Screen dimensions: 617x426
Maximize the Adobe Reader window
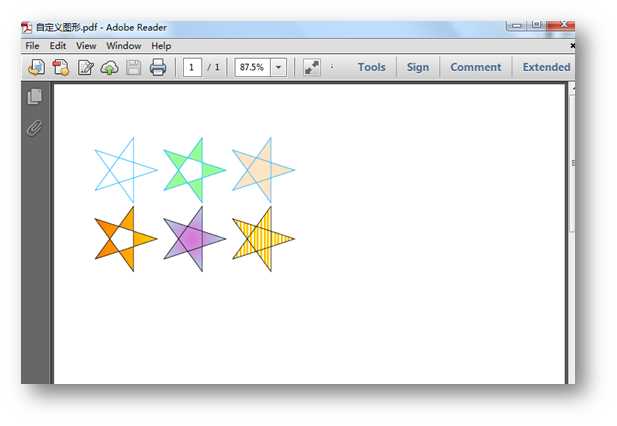click(536, 26)
